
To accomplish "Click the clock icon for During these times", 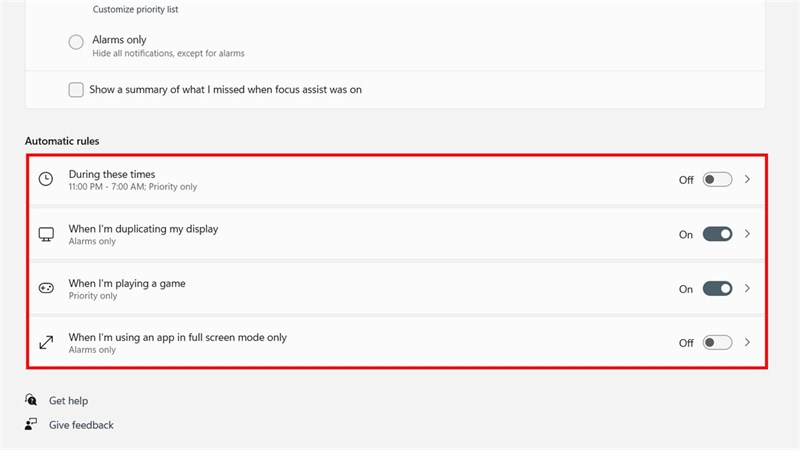I will tap(46, 180).
